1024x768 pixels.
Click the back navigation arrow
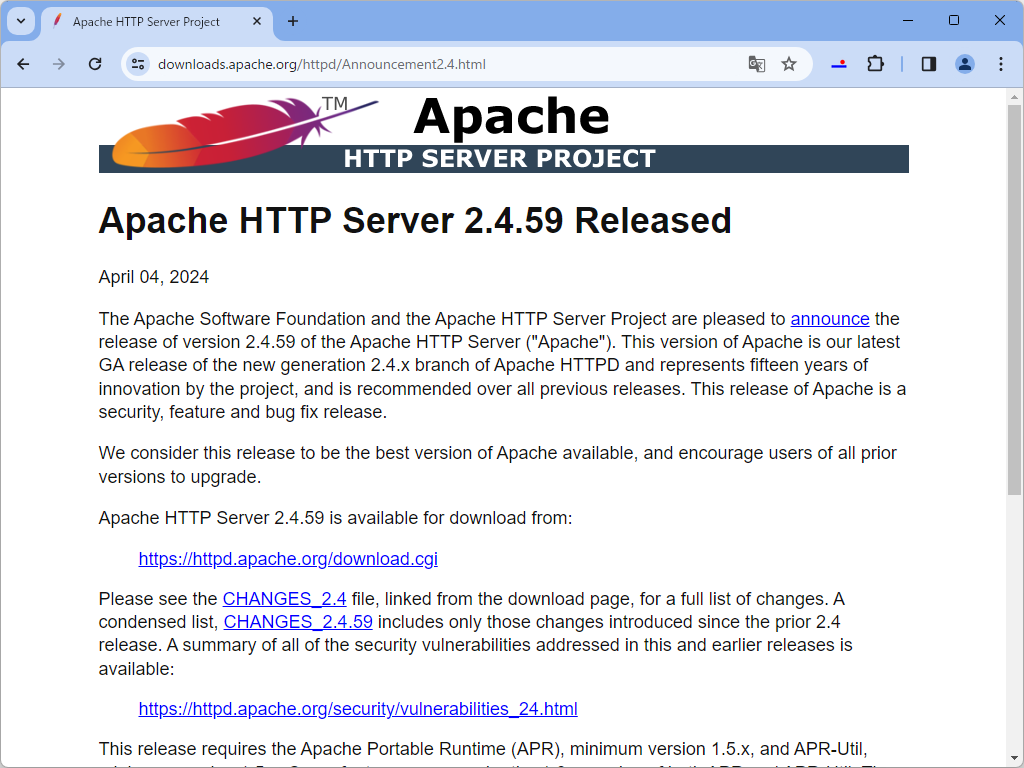pyautogui.click(x=23, y=63)
